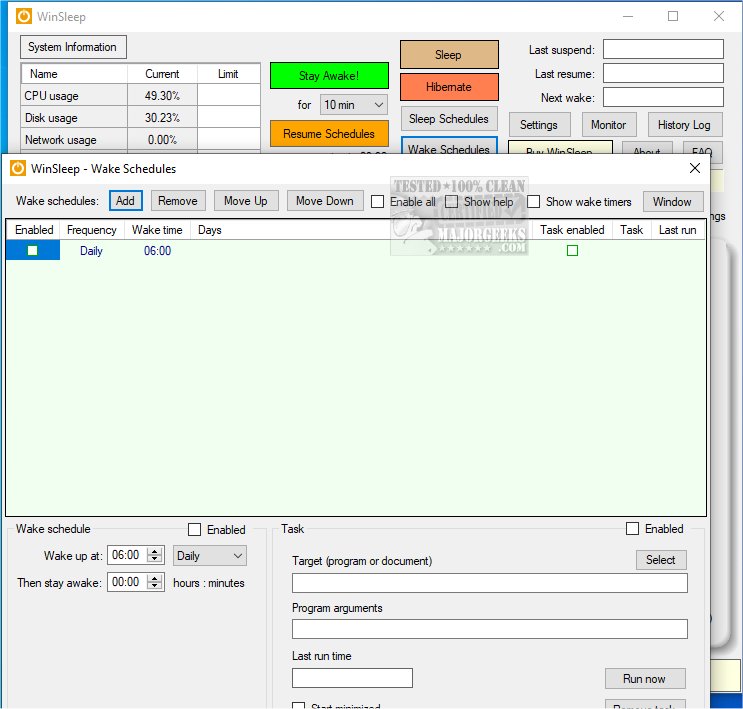Click the Last resume field

point(663,73)
